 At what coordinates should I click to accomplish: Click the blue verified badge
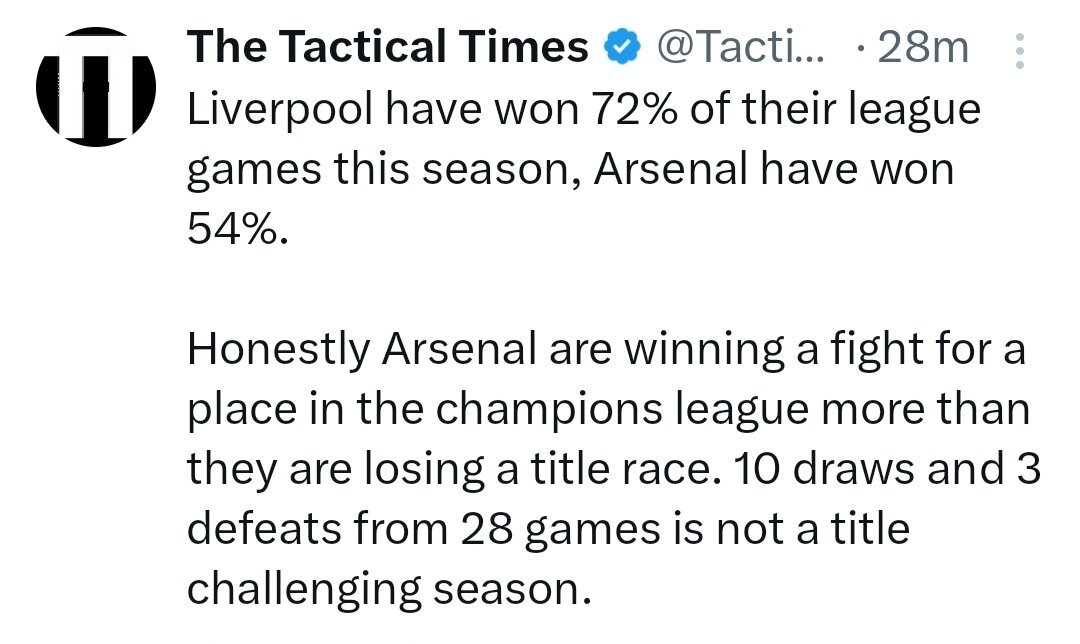click(x=623, y=47)
